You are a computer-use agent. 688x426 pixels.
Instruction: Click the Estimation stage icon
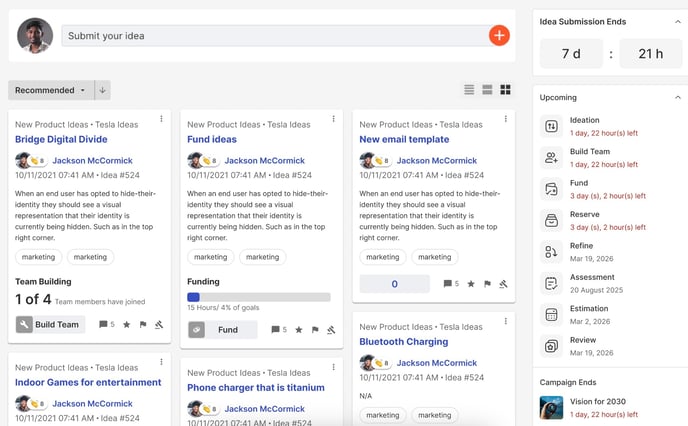tap(551, 315)
